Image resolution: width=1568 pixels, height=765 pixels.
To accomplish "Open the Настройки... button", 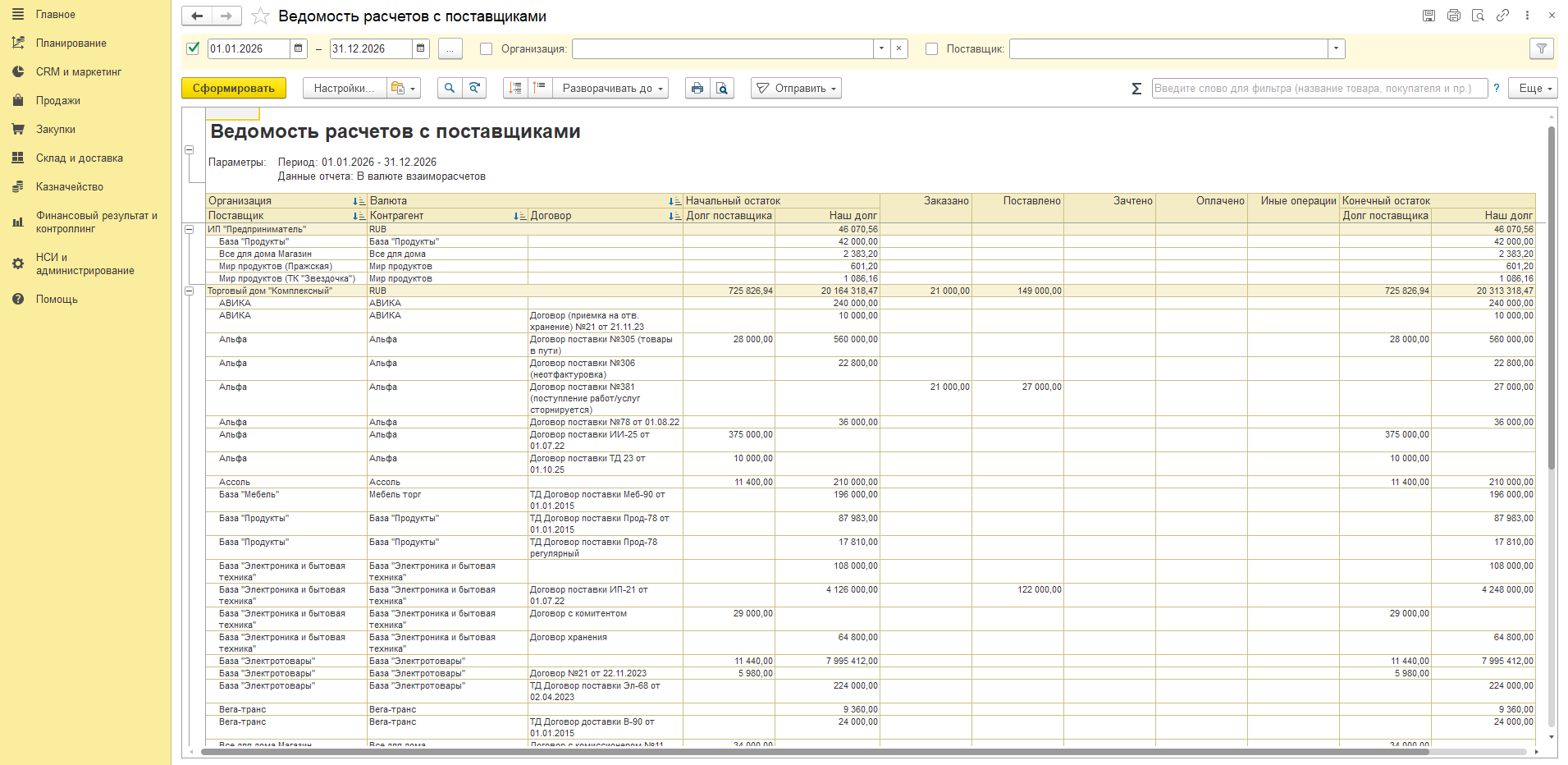I will pyautogui.click(x=345, y=89).
